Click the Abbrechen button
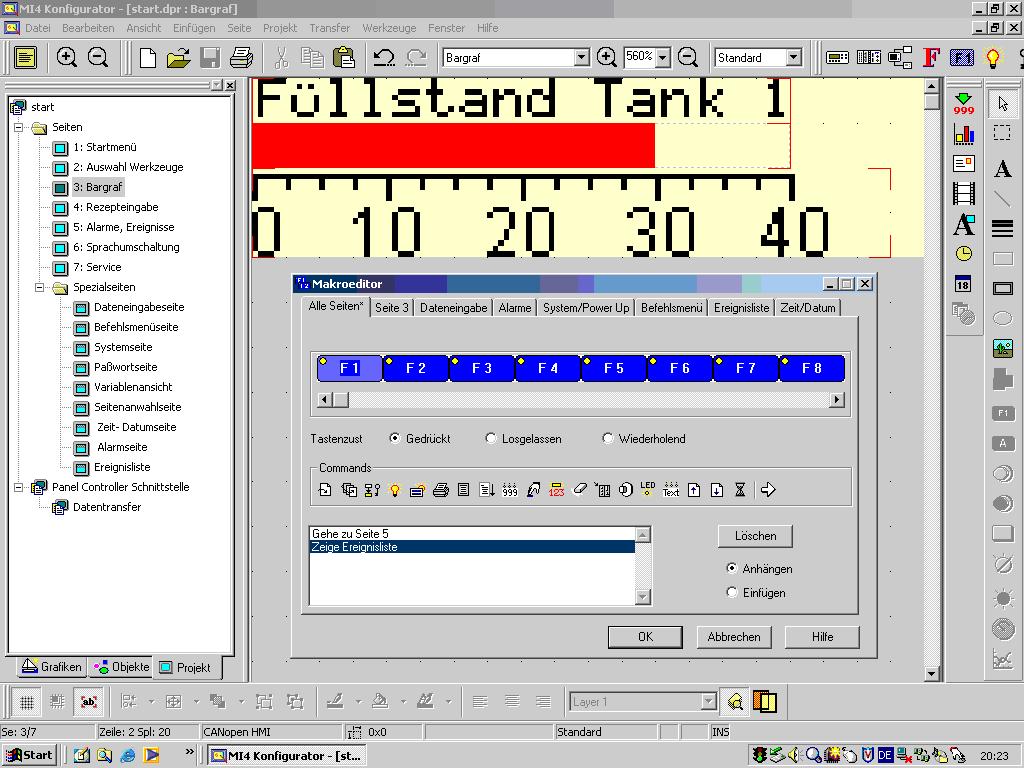The width and height of the screenshot is (1024, 768). [x=734, y=637]
